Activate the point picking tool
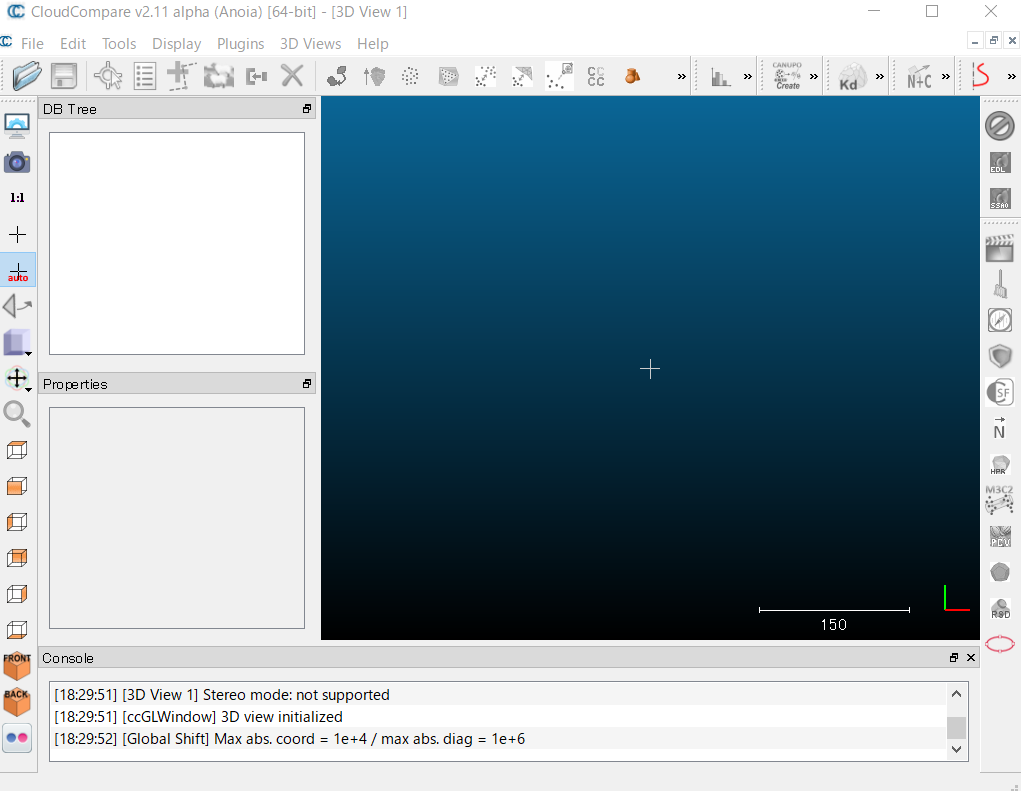Image resolution: width=1021 pixels, height=791 pixels. 108,76
